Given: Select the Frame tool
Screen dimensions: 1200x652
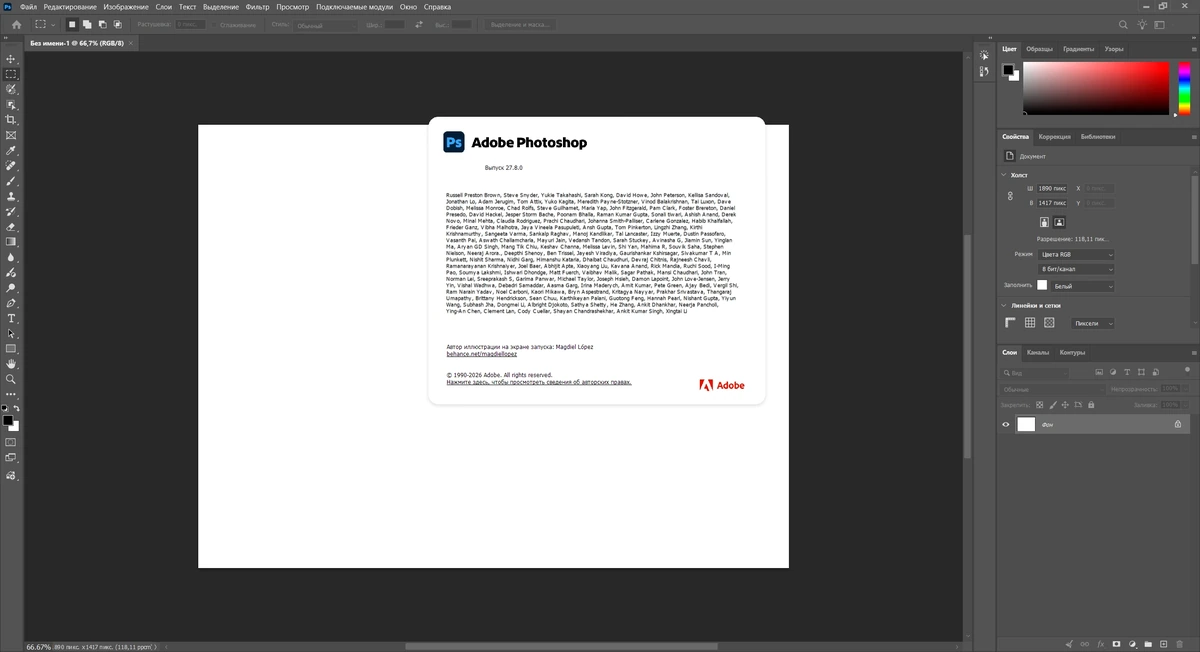Looking at the screenshot, I should [11, 135].
